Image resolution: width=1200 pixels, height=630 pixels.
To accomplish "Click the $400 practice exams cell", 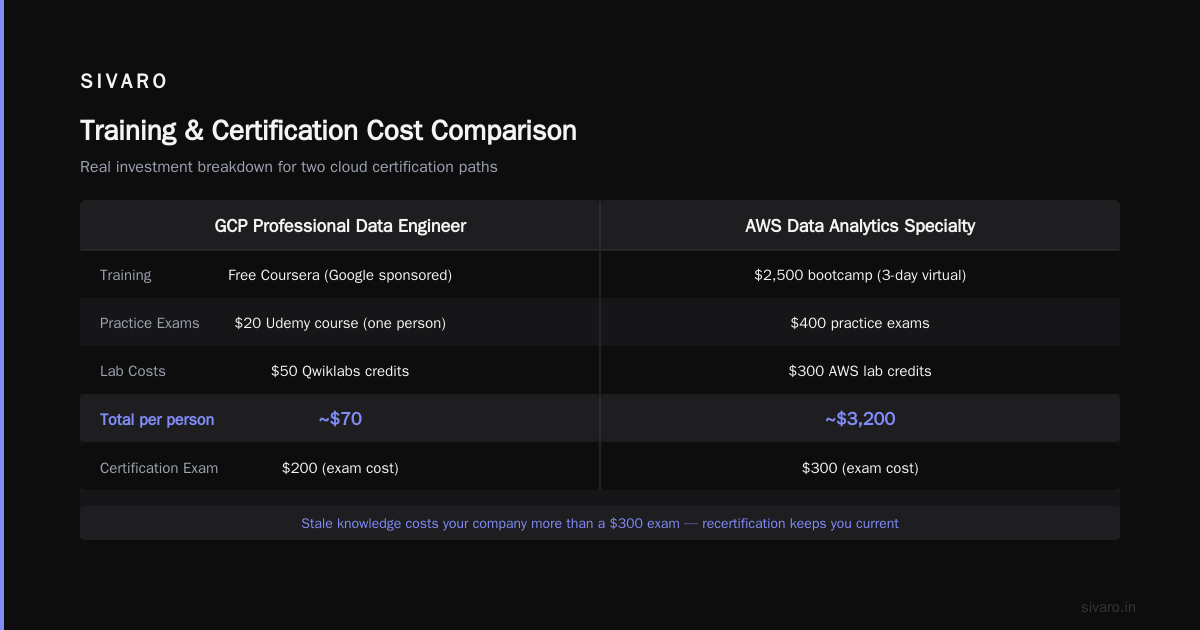I will 860,323.
